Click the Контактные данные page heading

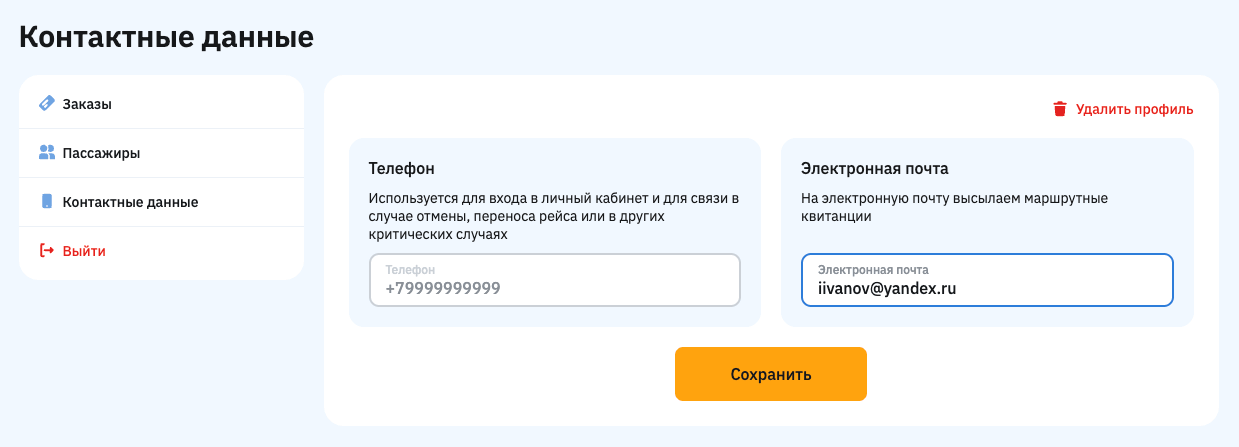166,37
